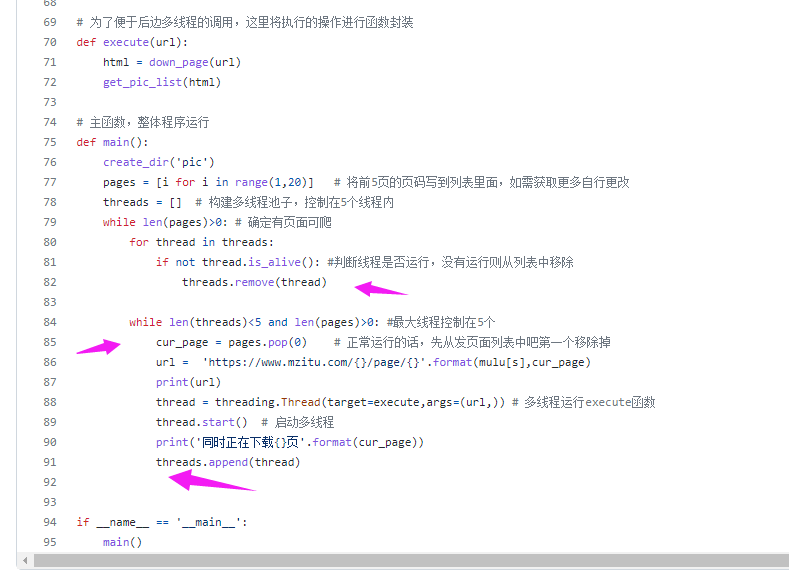Click 'cur_page = pages.pop(0)' code
Image resolution: width=789 pixels, height=581 pixels.
click(x=231, y=343)
